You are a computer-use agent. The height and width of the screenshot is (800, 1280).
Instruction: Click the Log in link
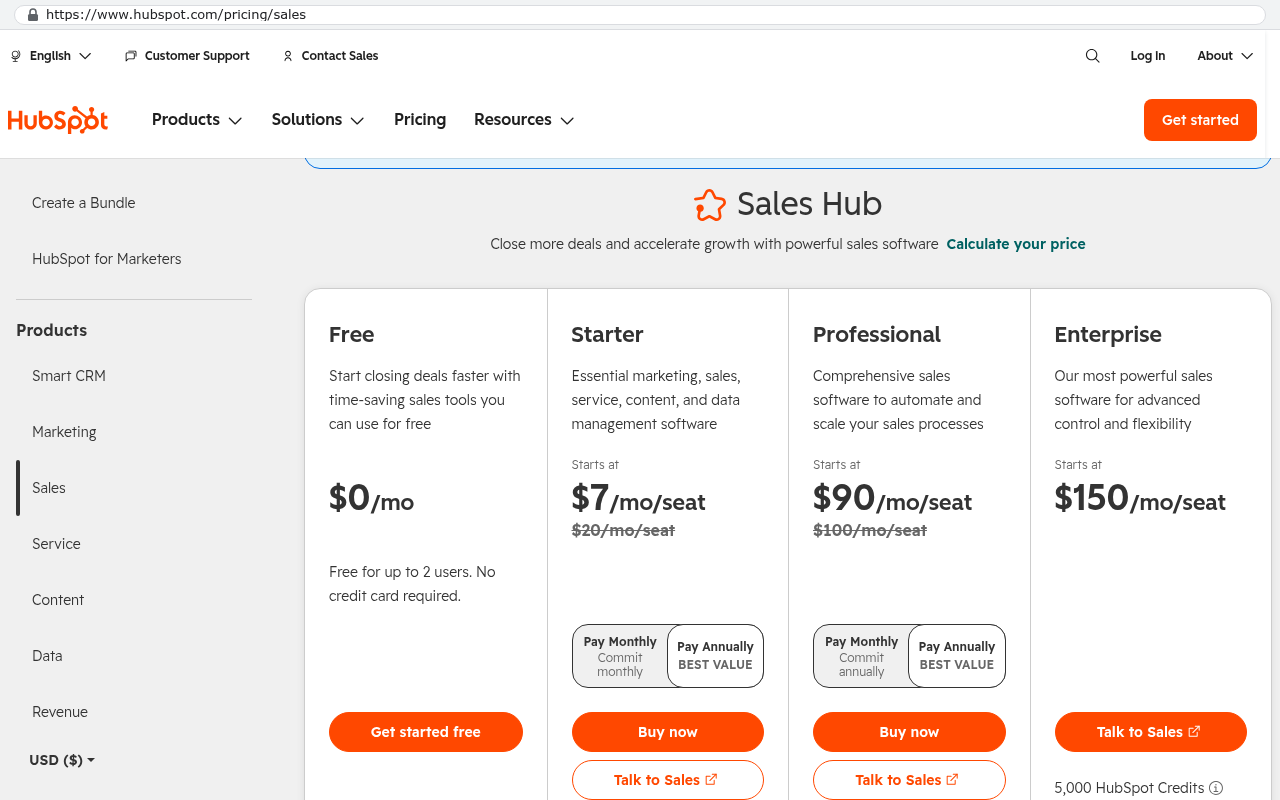[1148, 56]
